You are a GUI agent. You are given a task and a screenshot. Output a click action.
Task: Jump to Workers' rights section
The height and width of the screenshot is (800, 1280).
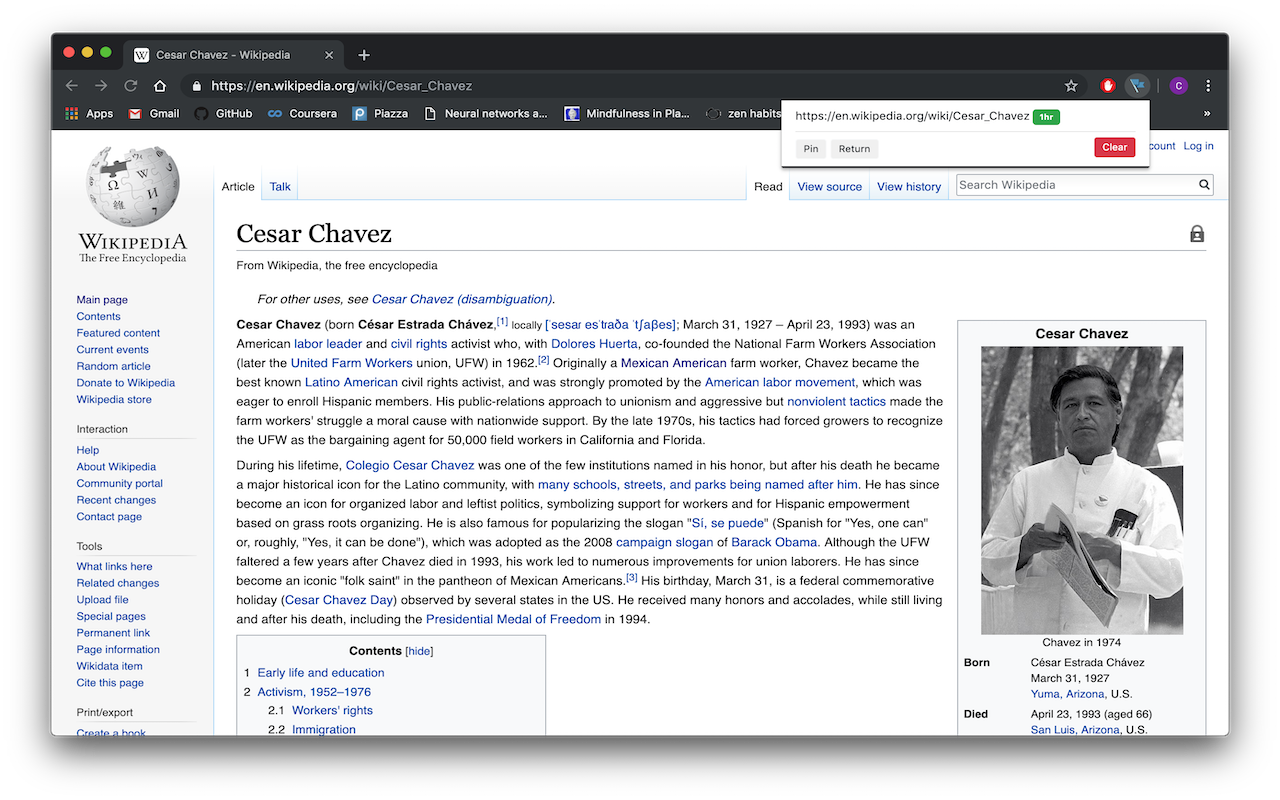[332, 710]
